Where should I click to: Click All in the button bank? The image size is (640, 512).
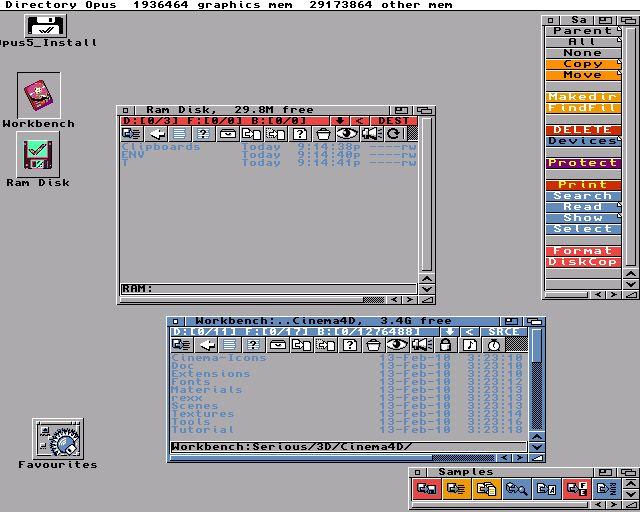[x=583, y=42]
